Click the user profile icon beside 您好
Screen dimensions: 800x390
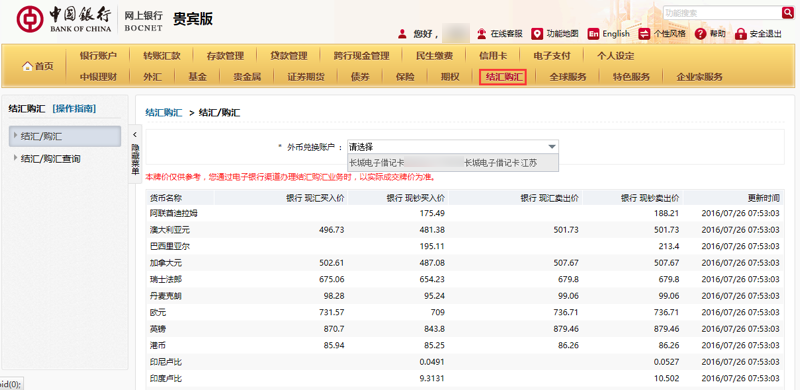point(402,34)
